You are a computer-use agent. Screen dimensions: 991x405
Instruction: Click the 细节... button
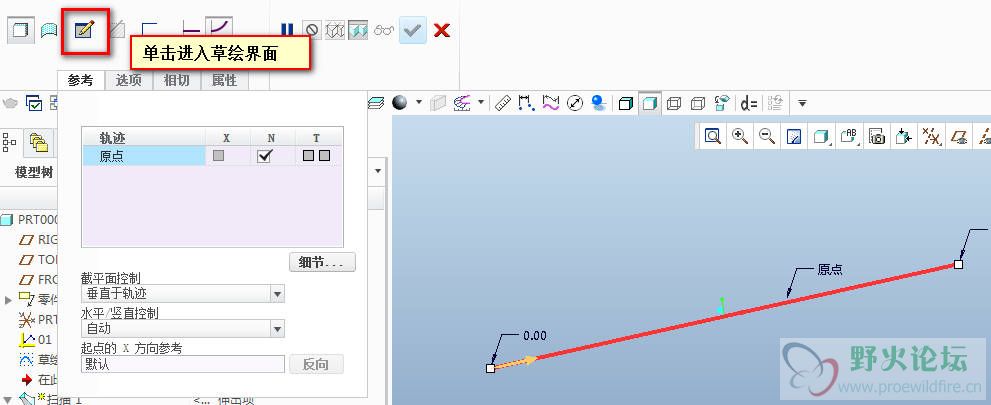pyautogui.click(x=322, y=263)
